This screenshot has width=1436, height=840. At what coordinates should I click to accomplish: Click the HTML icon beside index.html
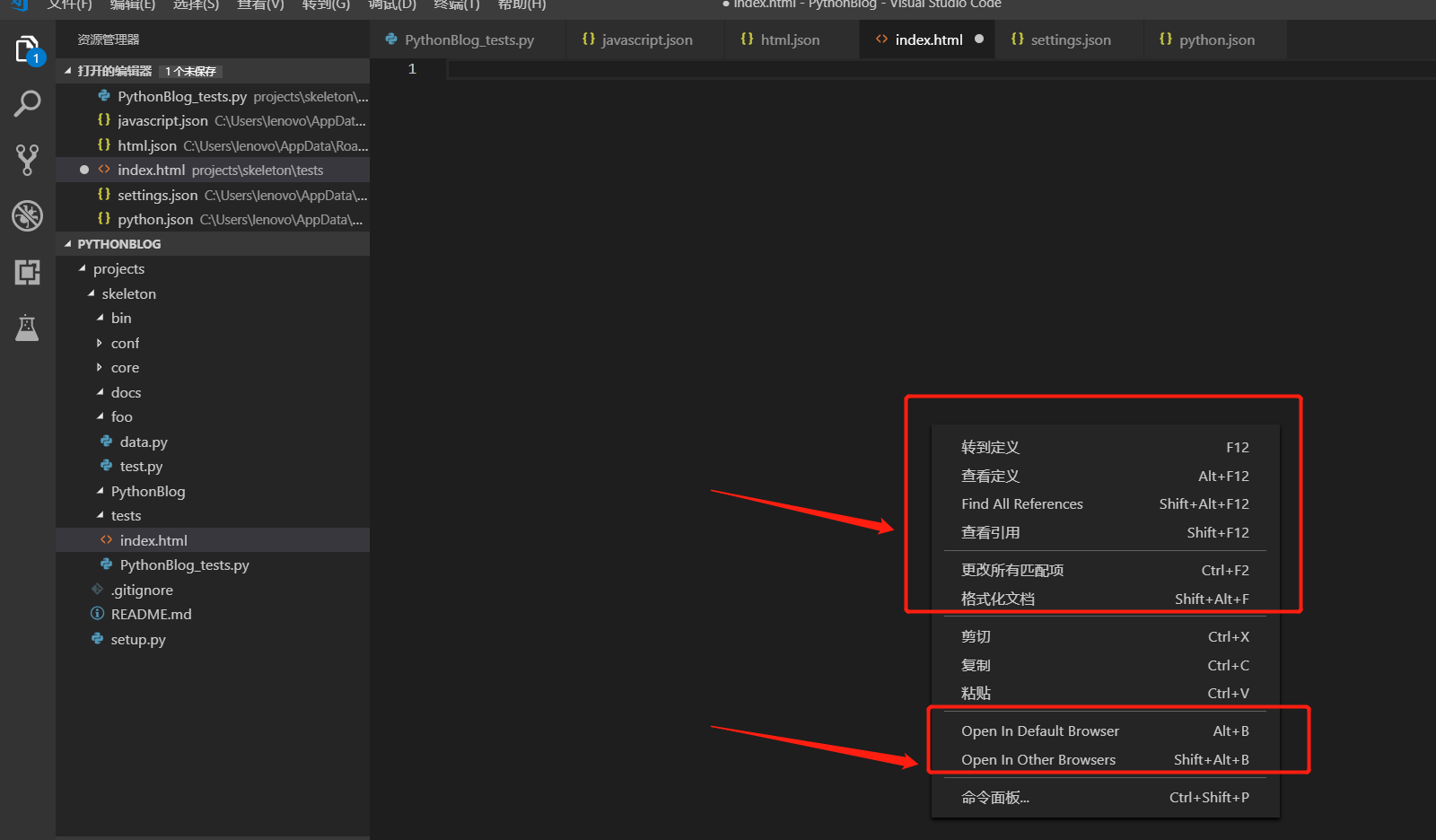click(107, 539)
